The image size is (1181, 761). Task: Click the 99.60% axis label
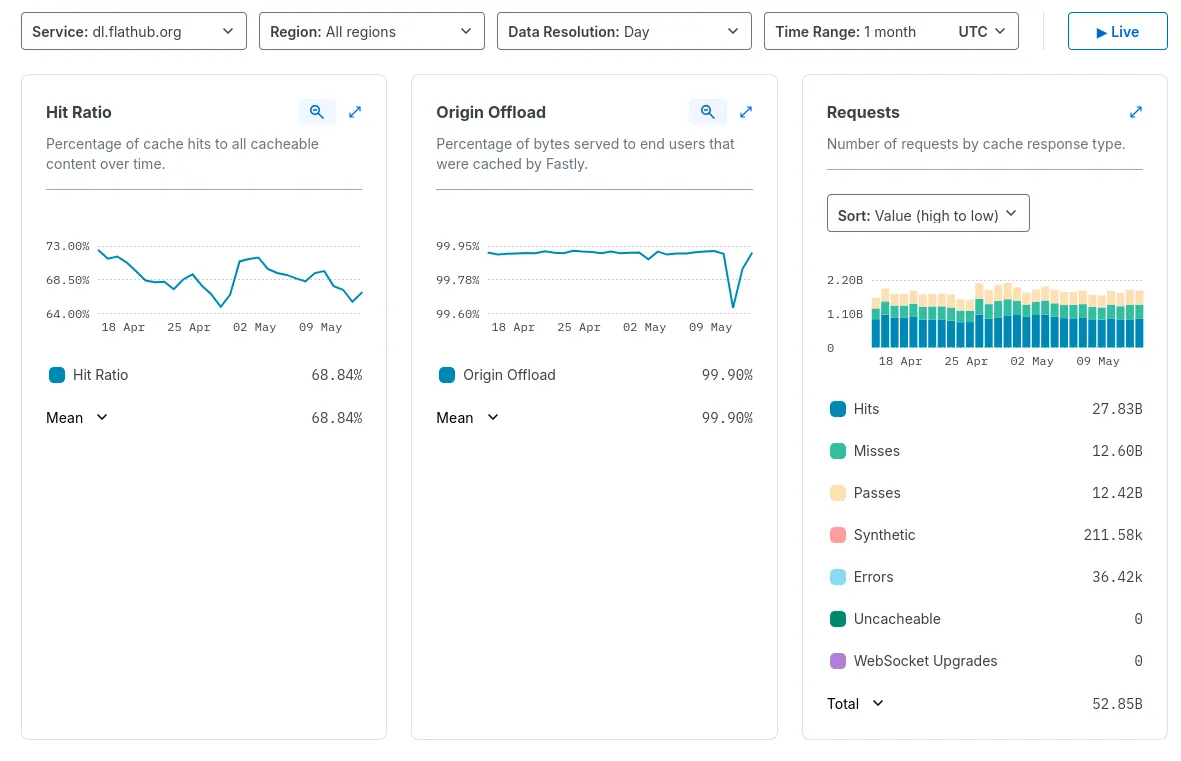458,314
